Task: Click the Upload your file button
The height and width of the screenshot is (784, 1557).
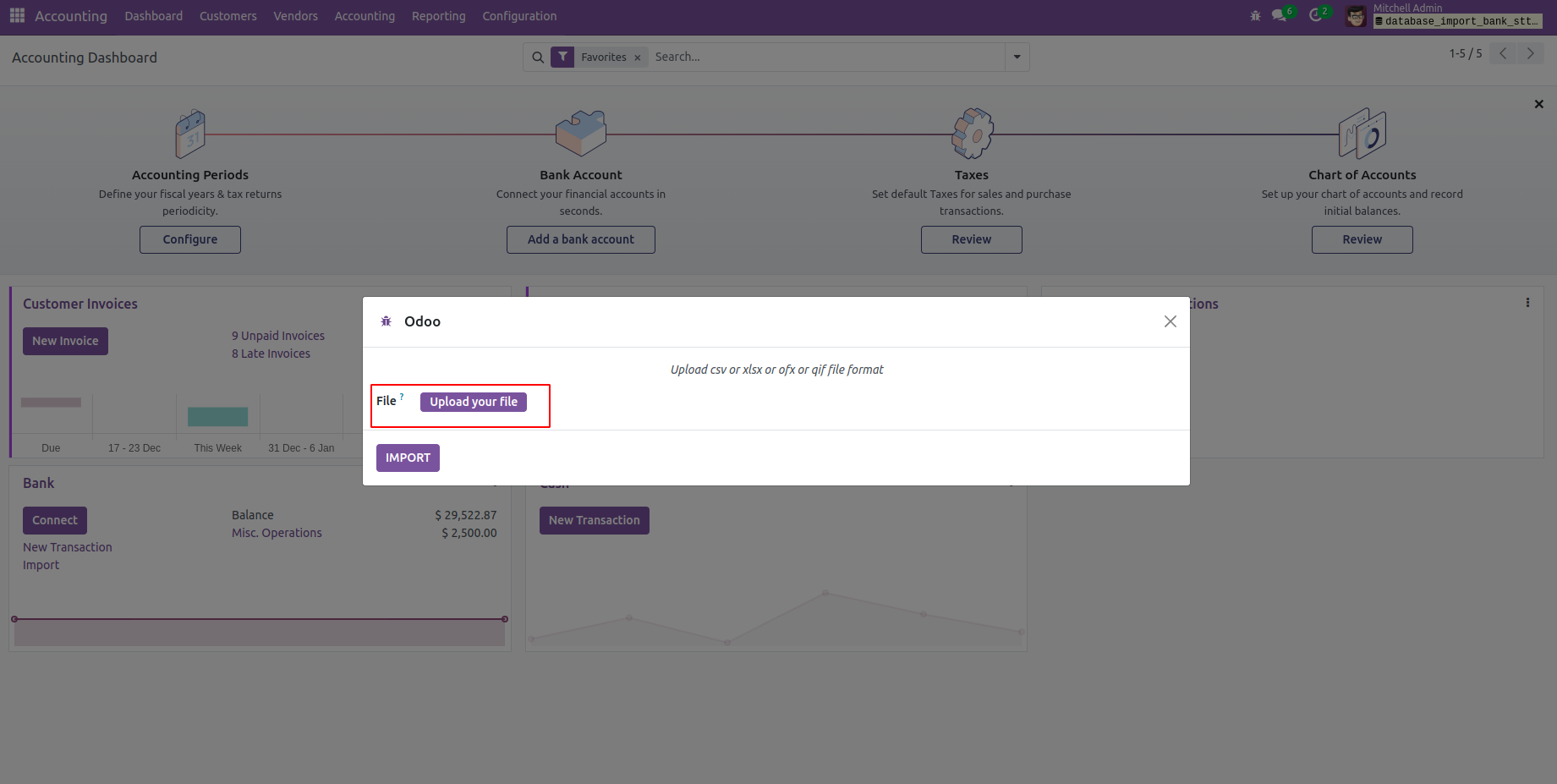Action: [x=474, y=402]
